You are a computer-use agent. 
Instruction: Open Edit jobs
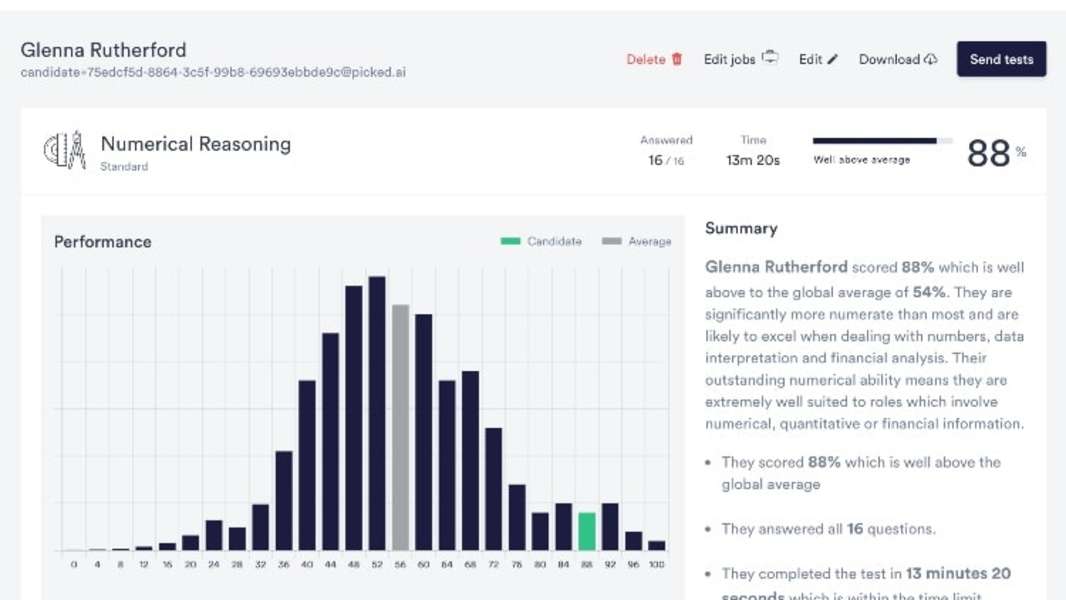[x=729, y=59]
